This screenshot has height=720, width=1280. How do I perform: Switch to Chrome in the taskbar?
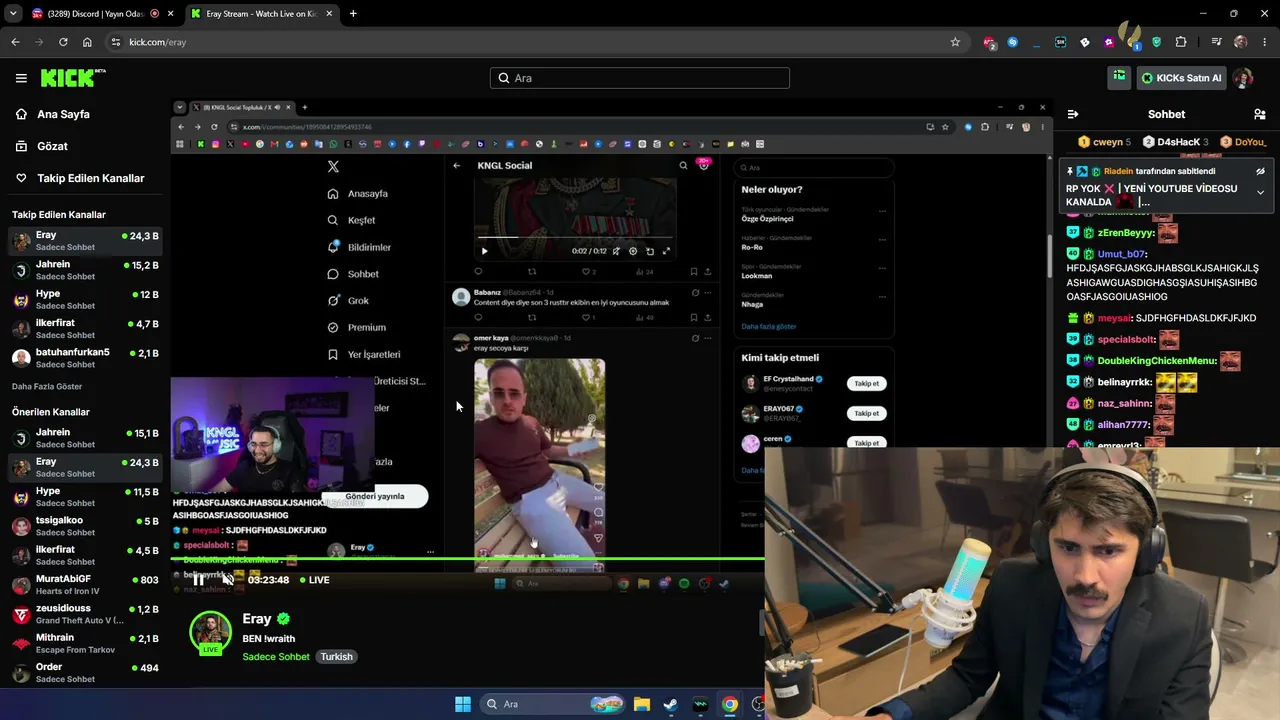pyautogui.click(x=730, y=704)
